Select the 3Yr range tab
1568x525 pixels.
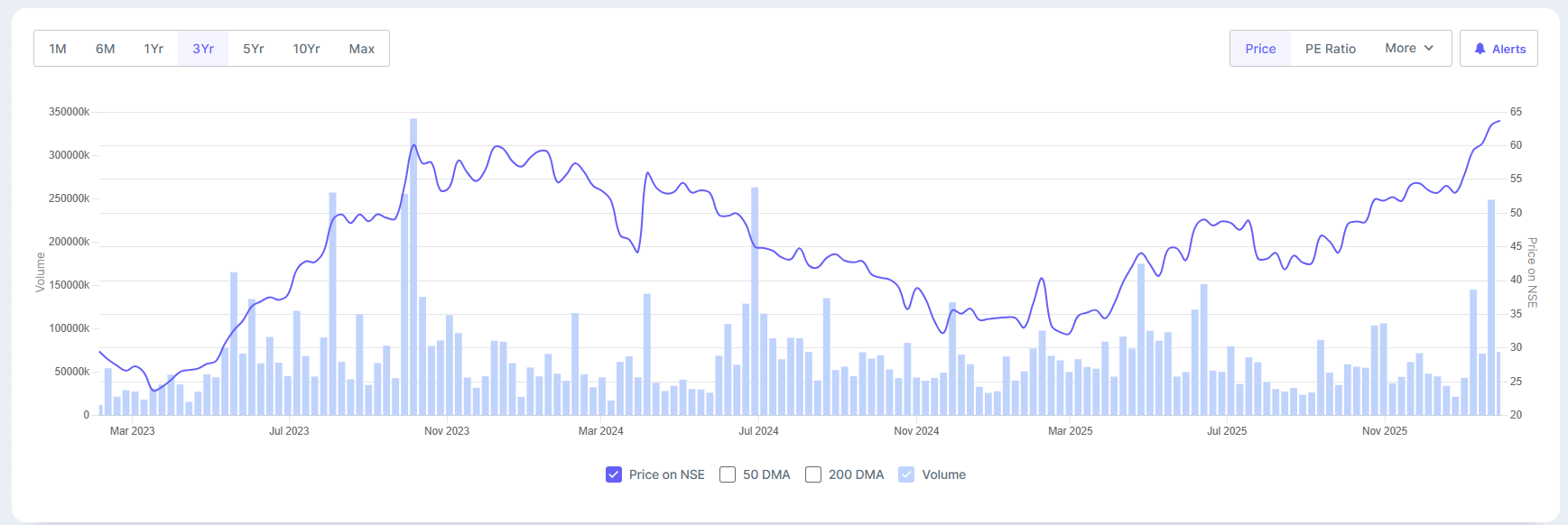203,49
